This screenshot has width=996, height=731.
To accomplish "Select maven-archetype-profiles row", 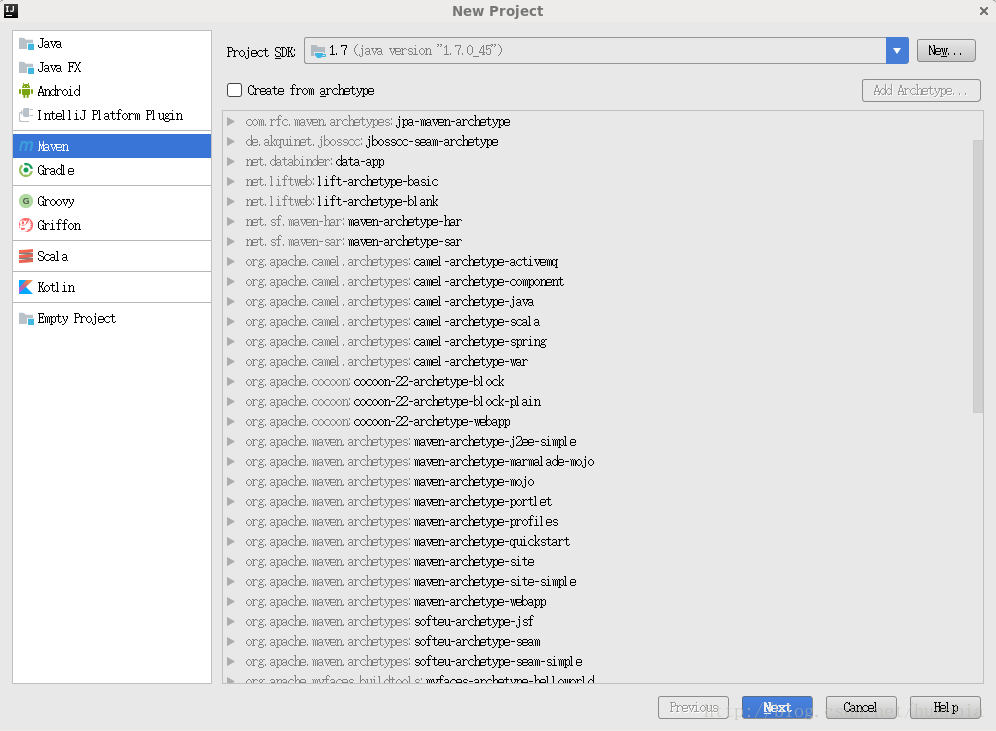I will pos(598,521).
